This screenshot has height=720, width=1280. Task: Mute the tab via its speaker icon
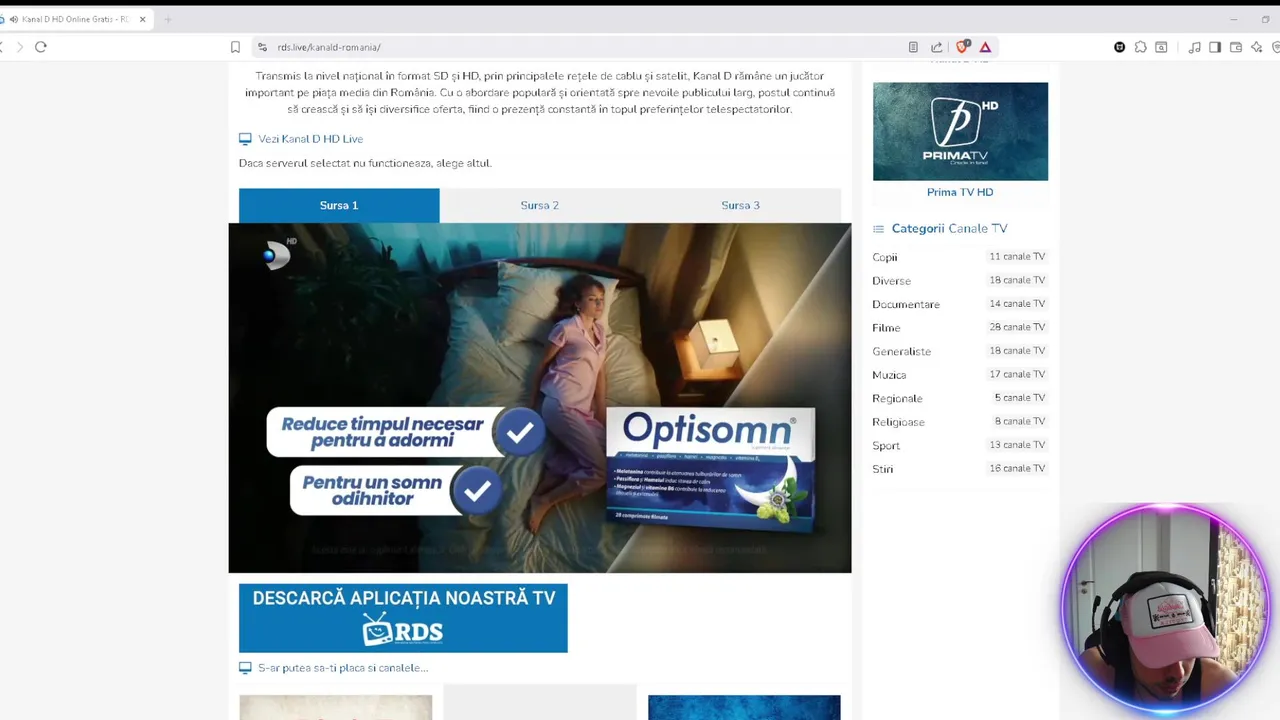(12, 19)
